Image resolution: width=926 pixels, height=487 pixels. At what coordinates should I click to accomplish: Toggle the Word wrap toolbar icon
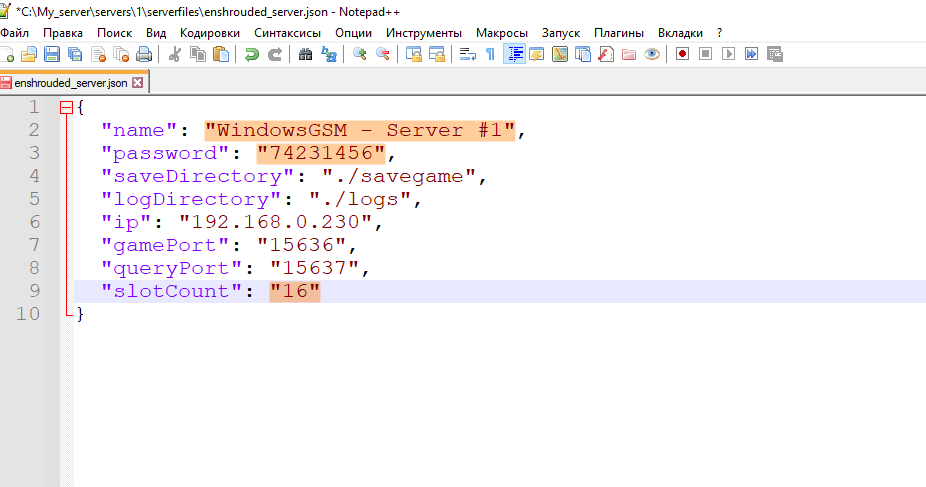pyautogui.click(x=468, y=54)
